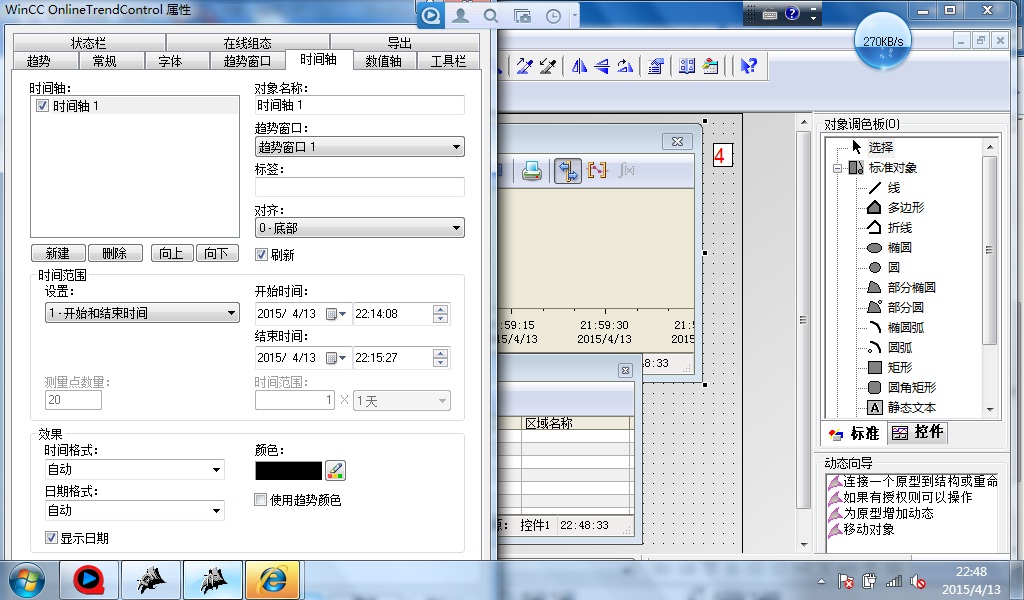Click the mirror vertically icon
1024x600 pixels.
tap(602, 65)
